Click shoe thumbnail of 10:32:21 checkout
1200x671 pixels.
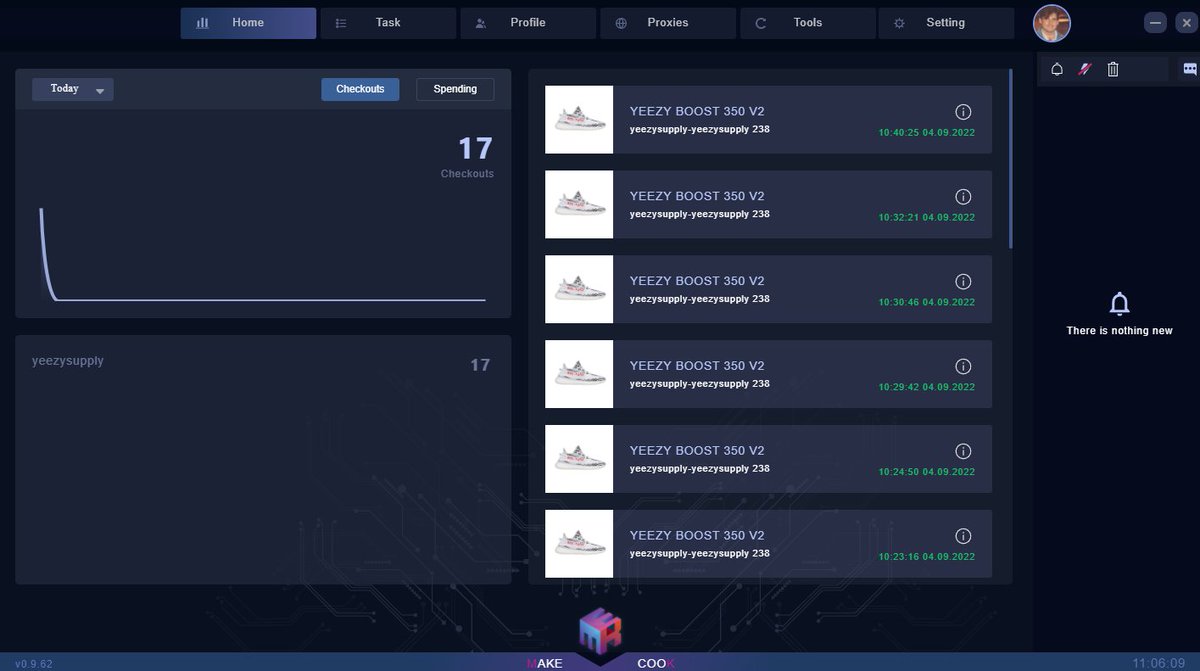[579, 205]
